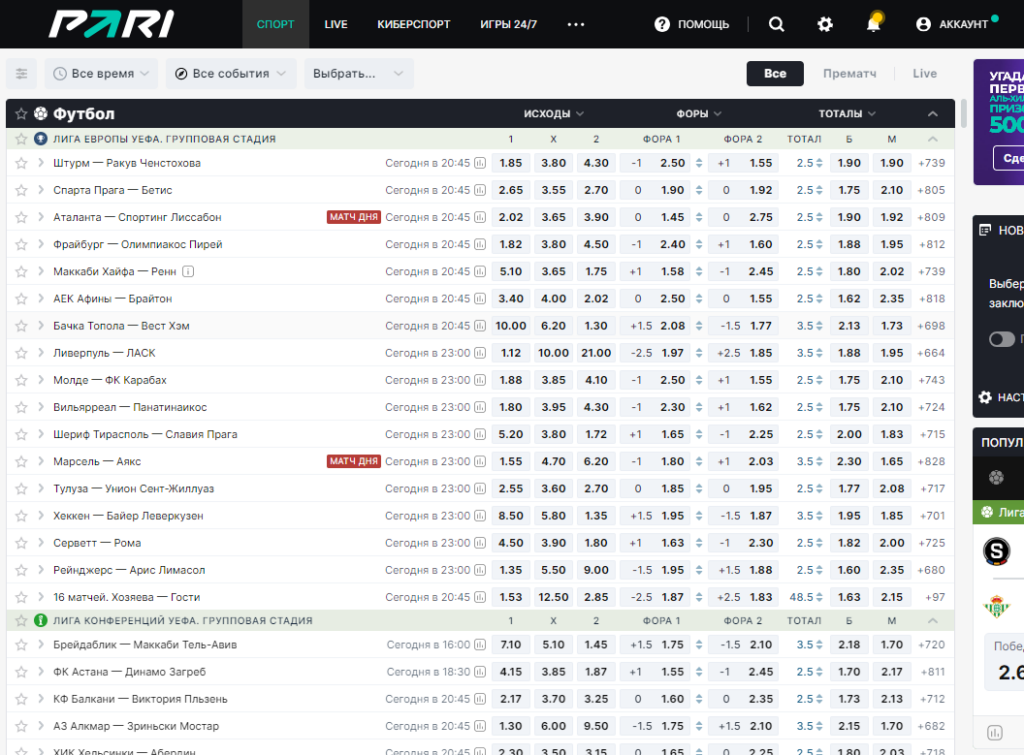The width and height of the screenshot is (1024, 755).
Task: Switch to the Live tab in header
Action: [336, 24]
